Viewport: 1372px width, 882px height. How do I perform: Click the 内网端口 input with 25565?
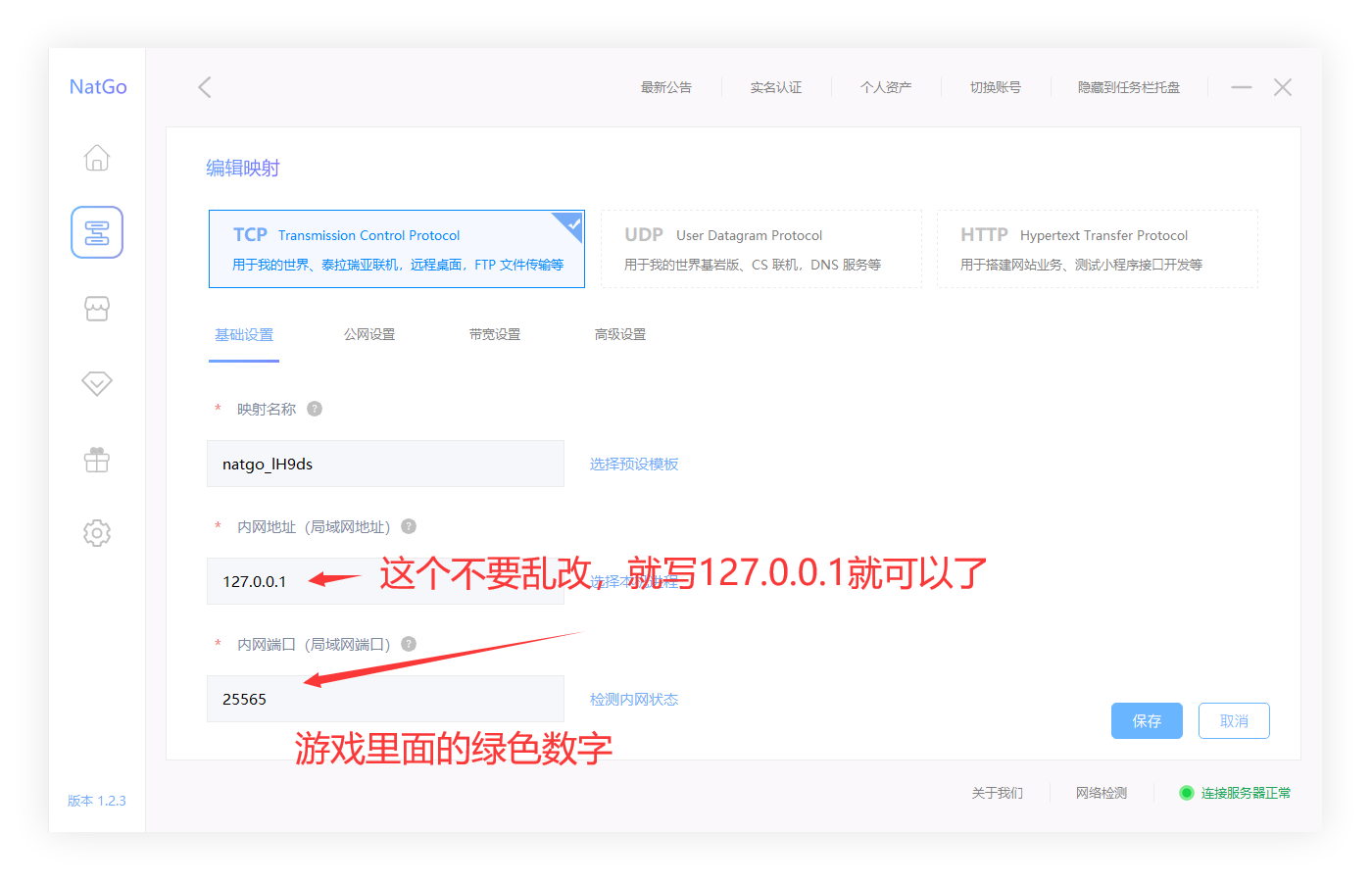pos(385,699)
